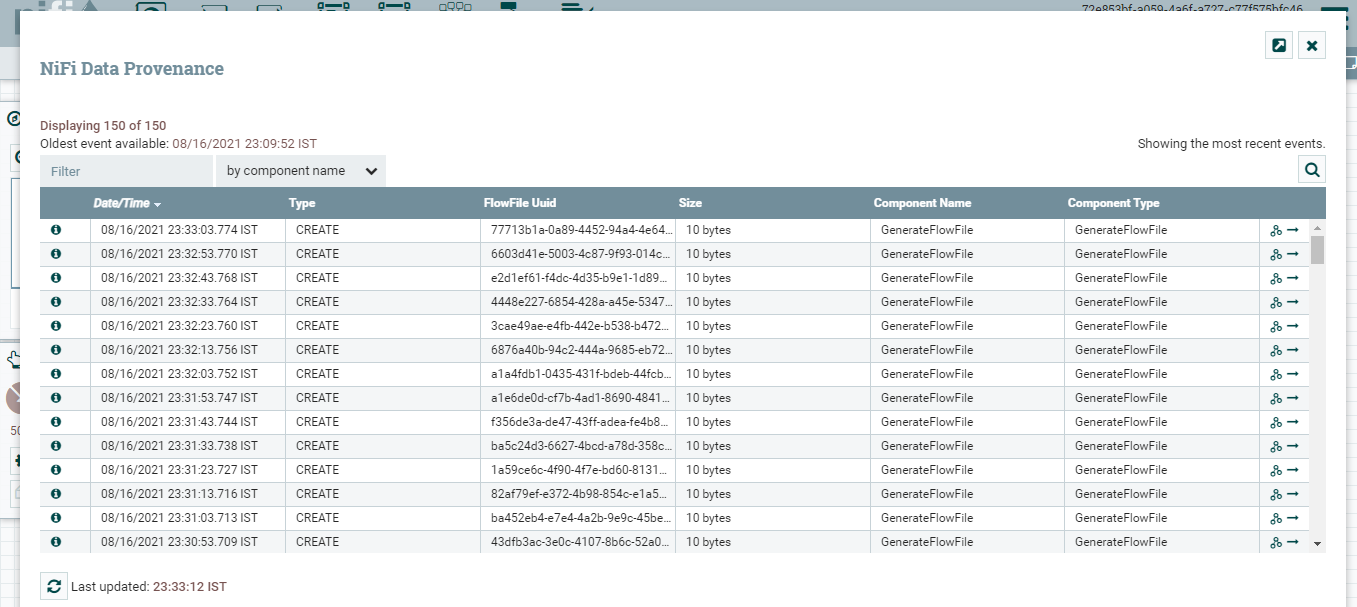Click the search magnifier icon above the table

pyautogui.click(x=1312, y=170)
